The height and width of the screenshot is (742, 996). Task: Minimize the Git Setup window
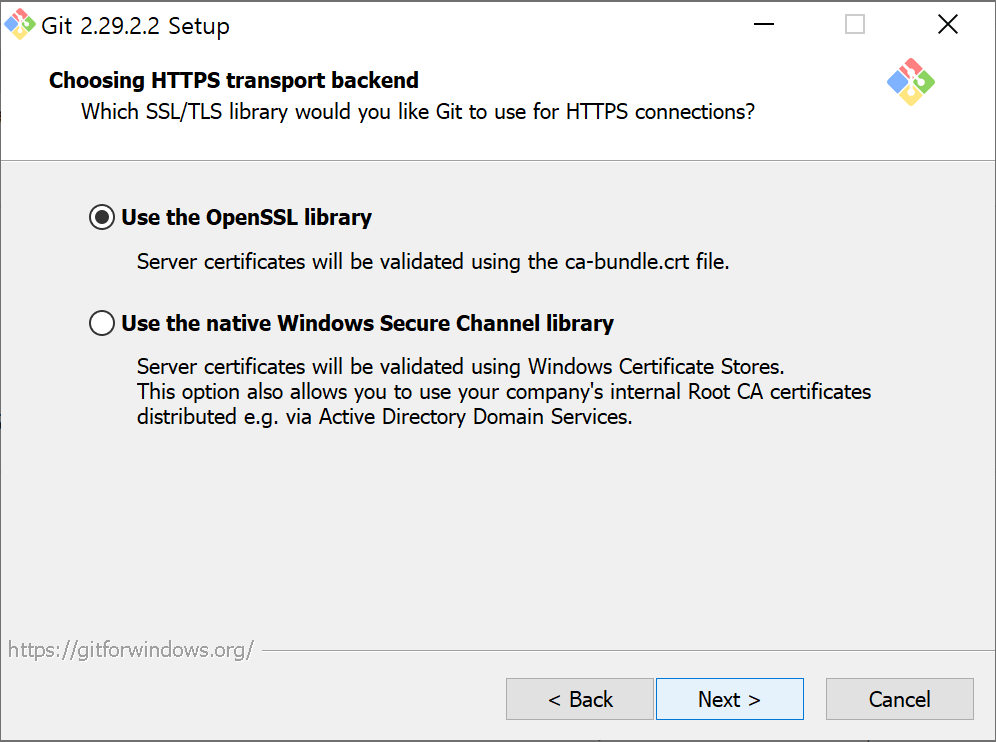click(x=764, y=24)
